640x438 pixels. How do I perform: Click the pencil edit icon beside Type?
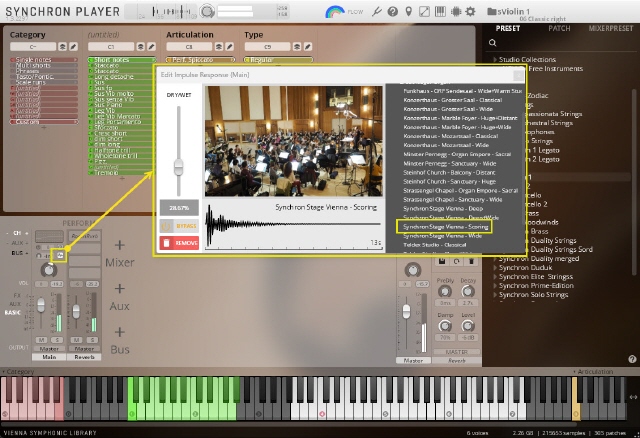[308, 47]
